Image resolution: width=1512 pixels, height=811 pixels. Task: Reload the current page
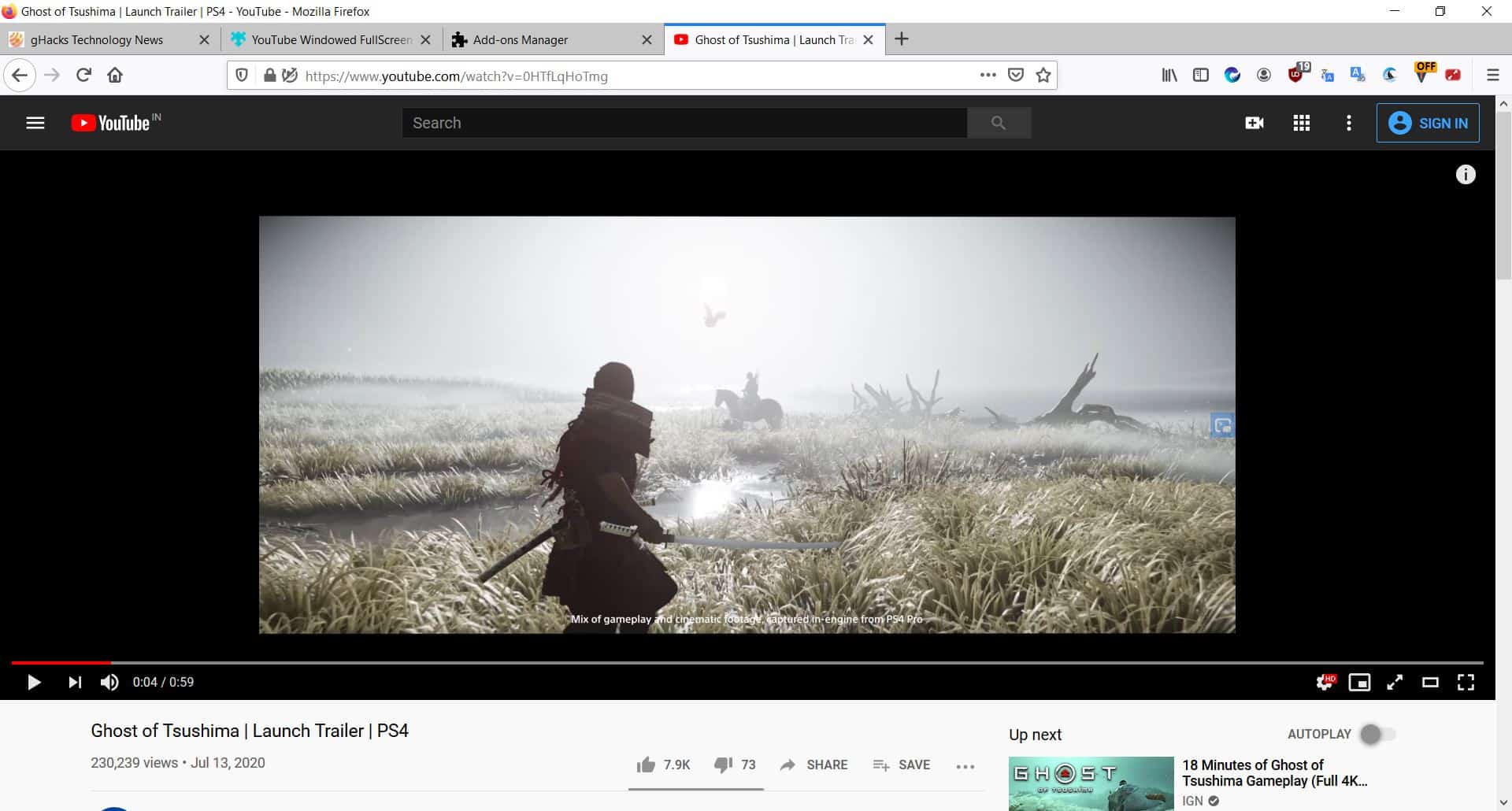click(83, 76)
